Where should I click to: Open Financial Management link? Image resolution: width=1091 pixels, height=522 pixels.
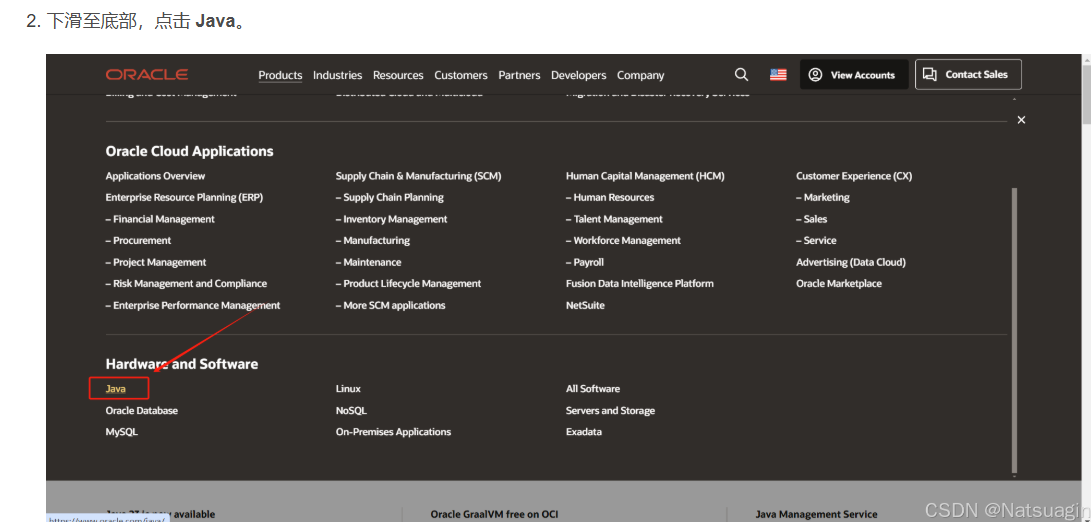(160, 219)
